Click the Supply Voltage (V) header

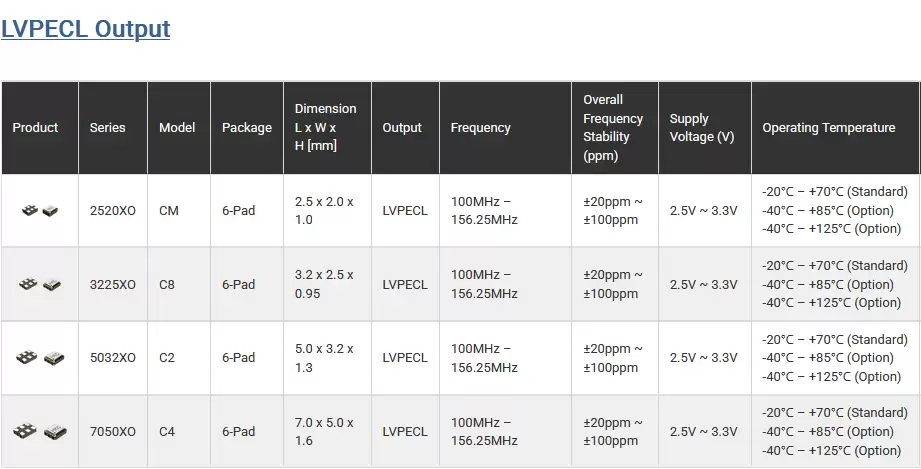point(702,128)
